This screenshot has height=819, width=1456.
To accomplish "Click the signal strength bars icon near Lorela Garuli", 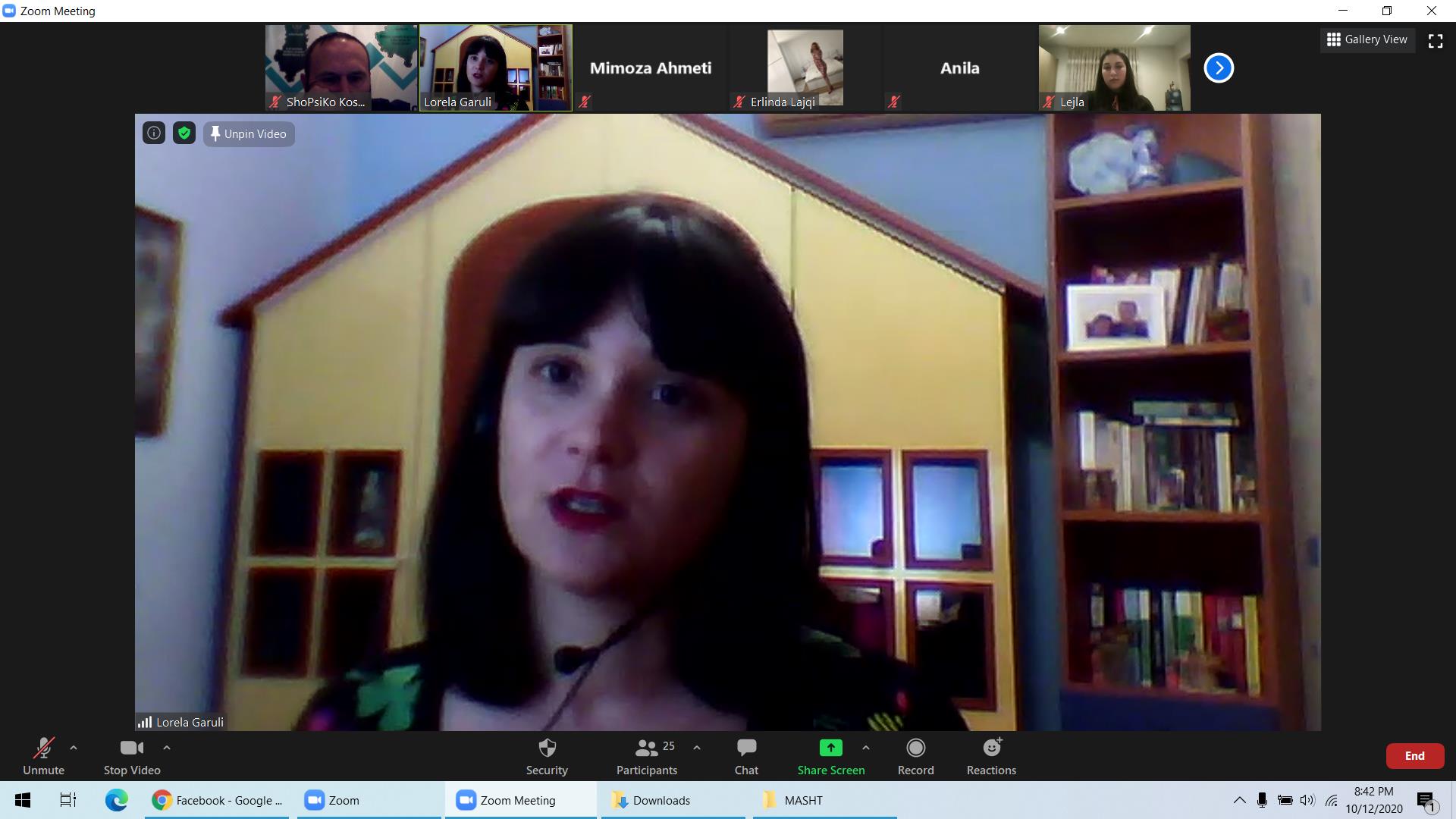I will (x=145, y=722).
